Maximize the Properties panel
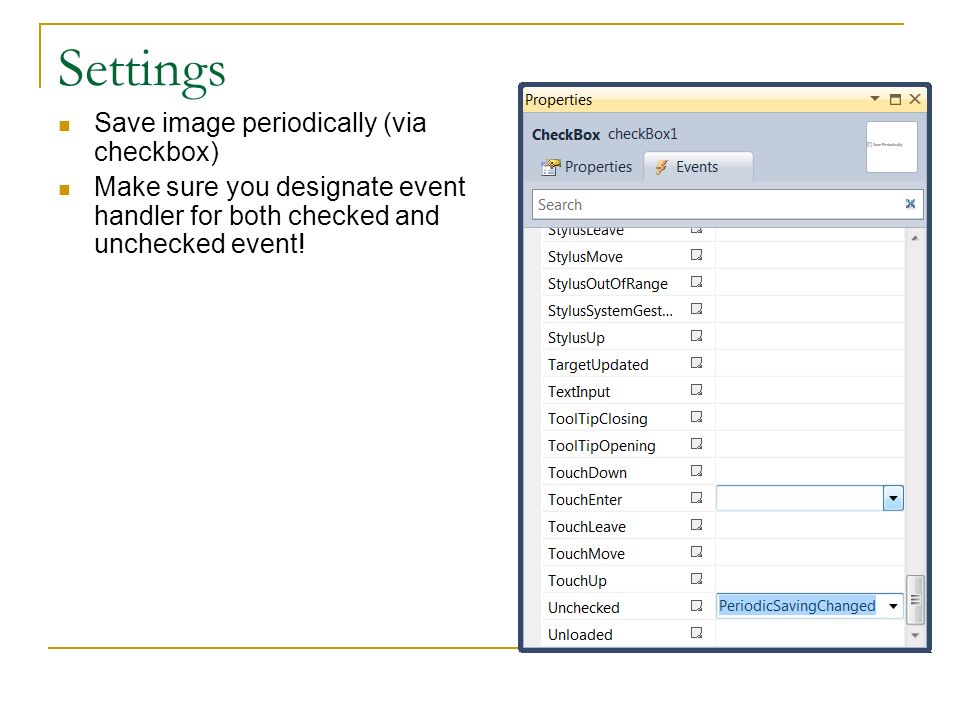 [895, 99]
